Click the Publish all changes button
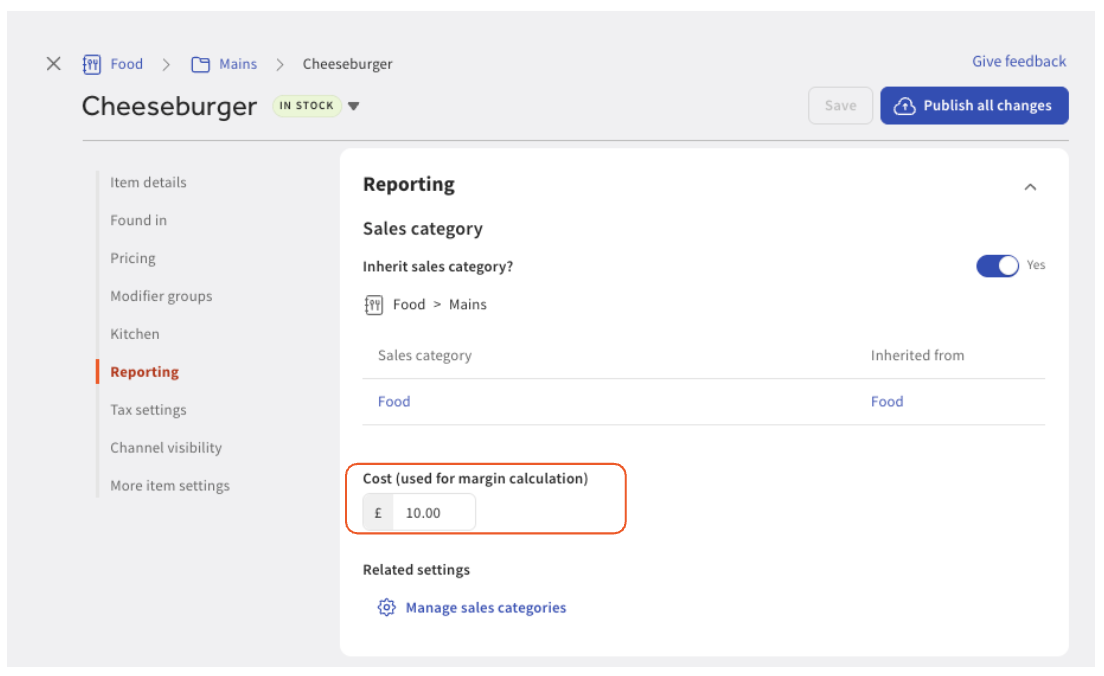 [974, 105]
